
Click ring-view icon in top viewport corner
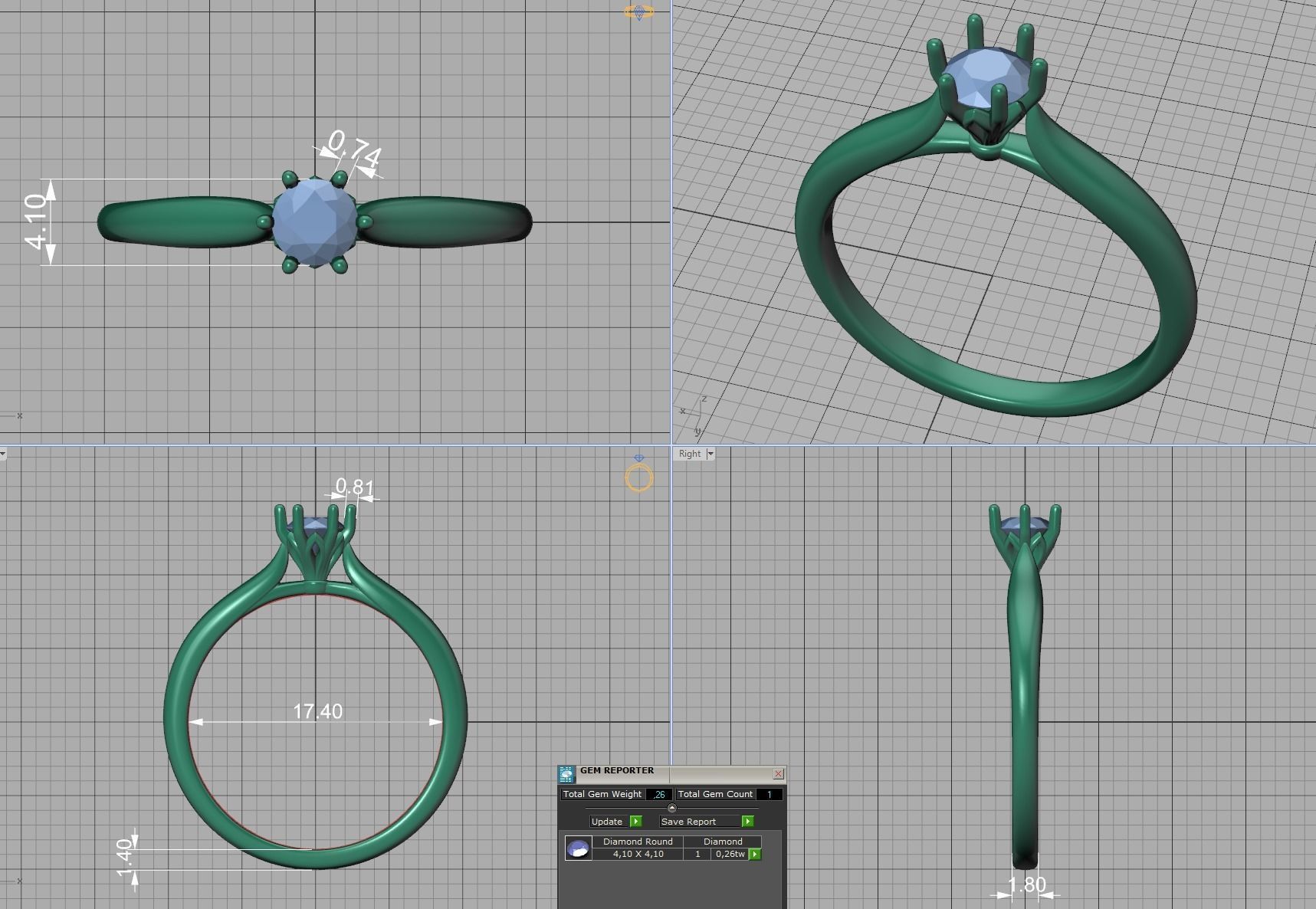pos(639,11)
